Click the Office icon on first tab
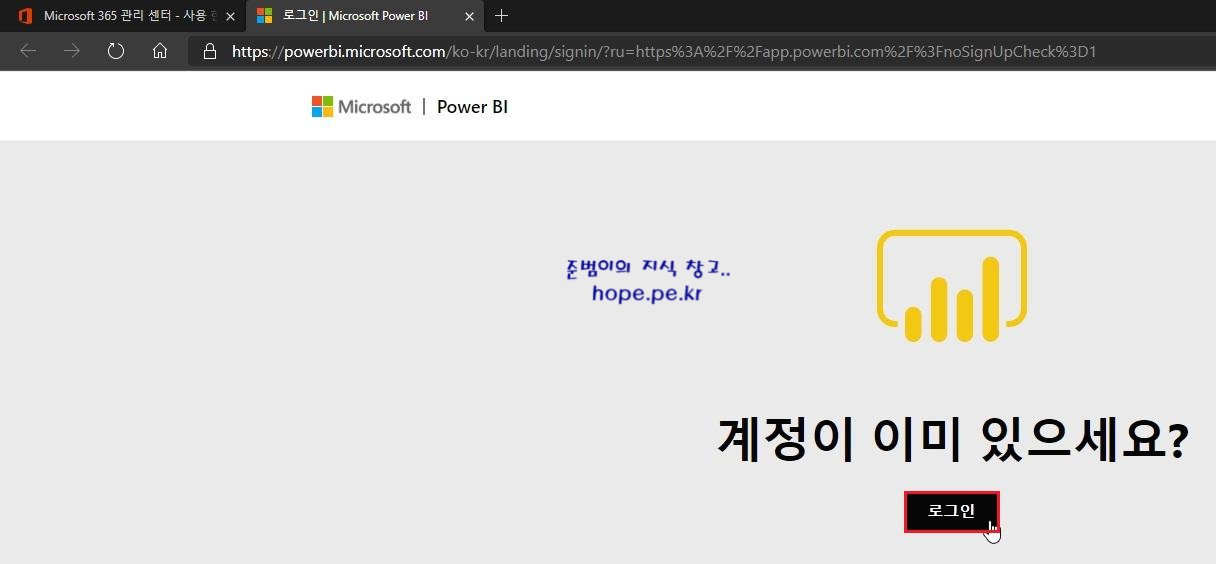 click(x=26, y=16)
